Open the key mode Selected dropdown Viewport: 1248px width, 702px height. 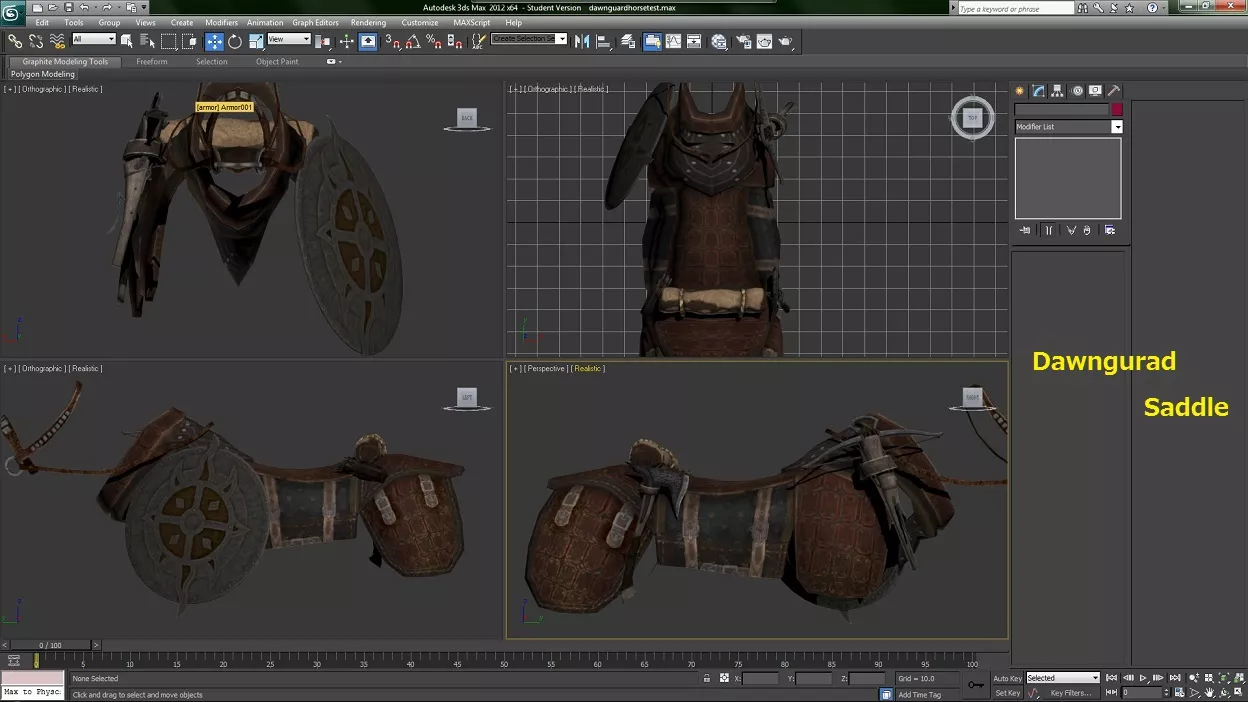[1063, 678]
